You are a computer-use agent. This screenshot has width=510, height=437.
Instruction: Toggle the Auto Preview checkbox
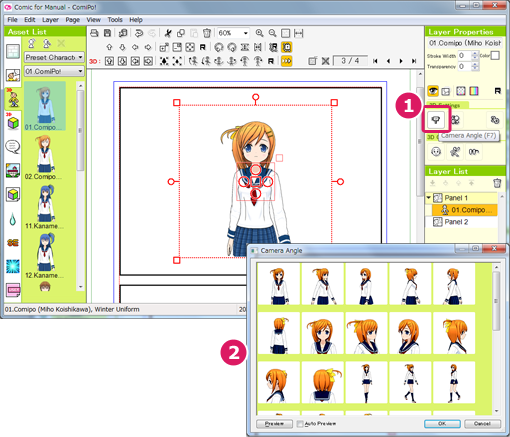pyautogui.click(x=300, y=424)
